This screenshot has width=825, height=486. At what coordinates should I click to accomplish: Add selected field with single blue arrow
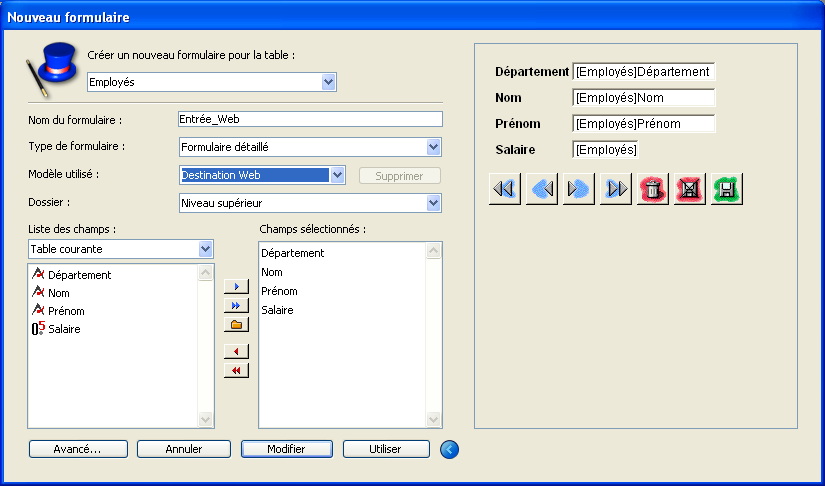pyautogui.click(x=236, y=287)
